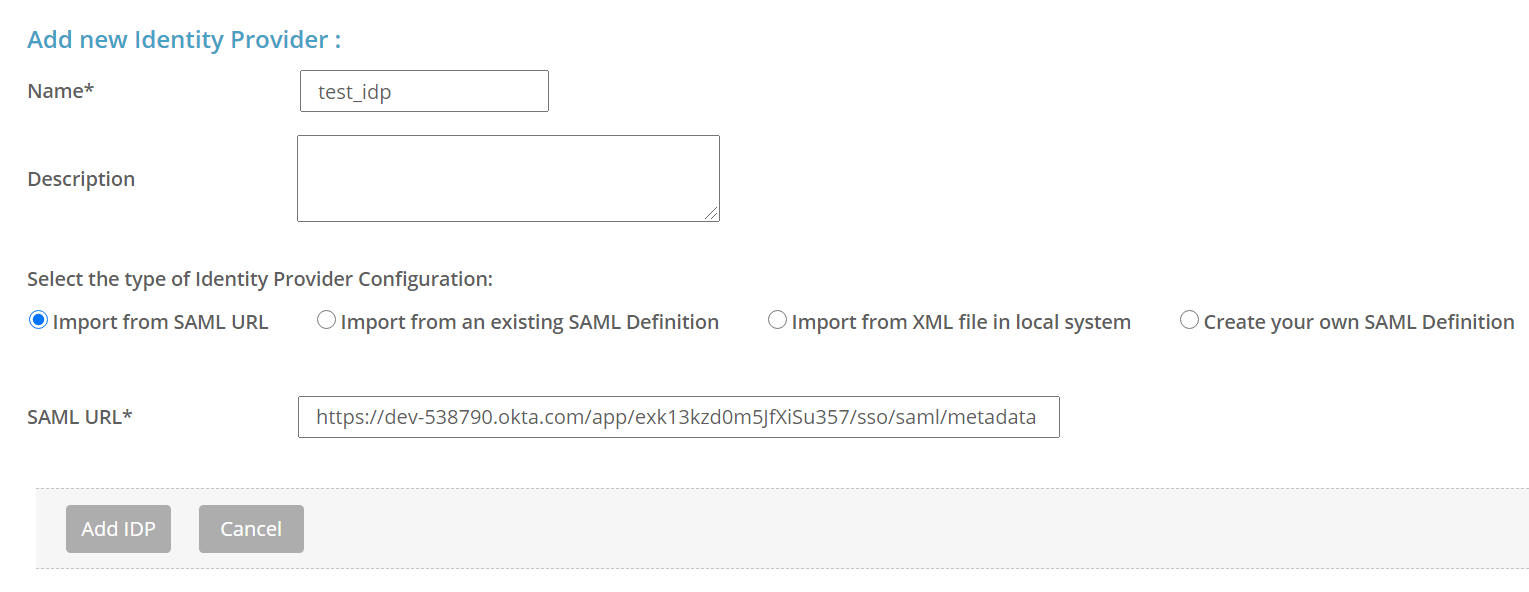Image resolution: width=1529 pixels, height=592 pixels.
Task: Pick Create your own SAML Definition
Action: coord(1189,319)
